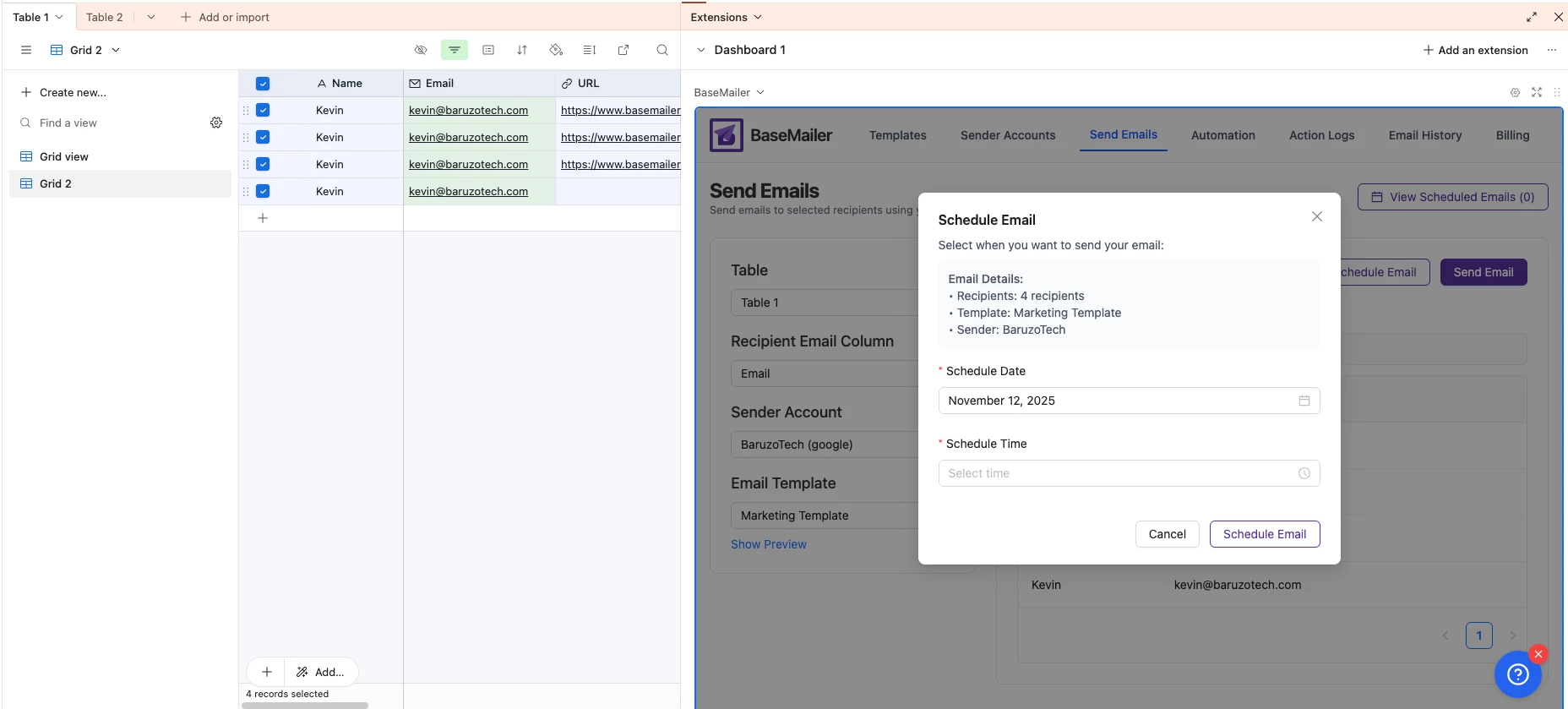Click the Schedule Time clock icon
The image size is (1568, 709).
[1304, 473]
